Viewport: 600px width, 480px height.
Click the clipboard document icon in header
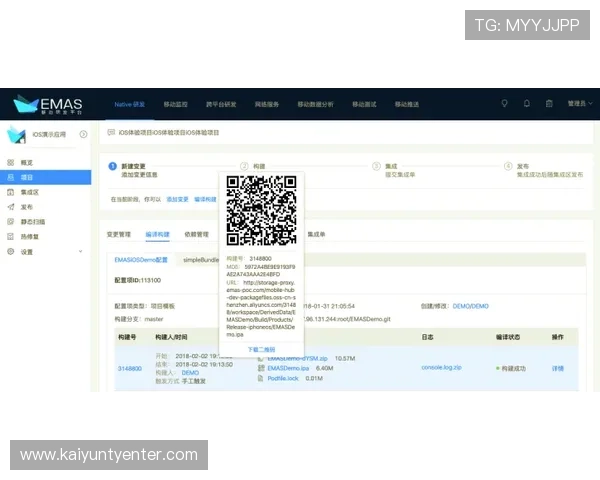[x=549, y=103]
